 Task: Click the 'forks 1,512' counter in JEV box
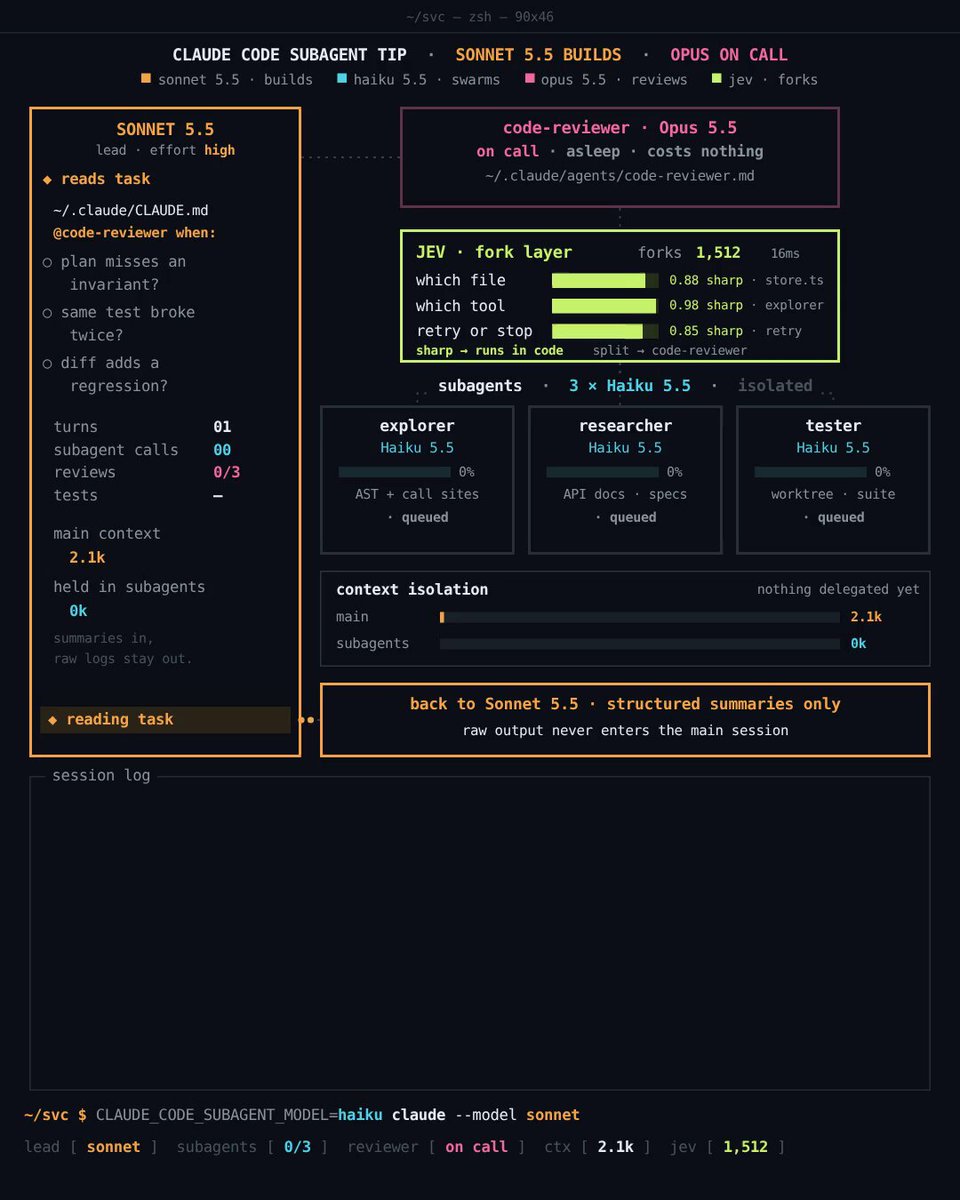[689, 253]
